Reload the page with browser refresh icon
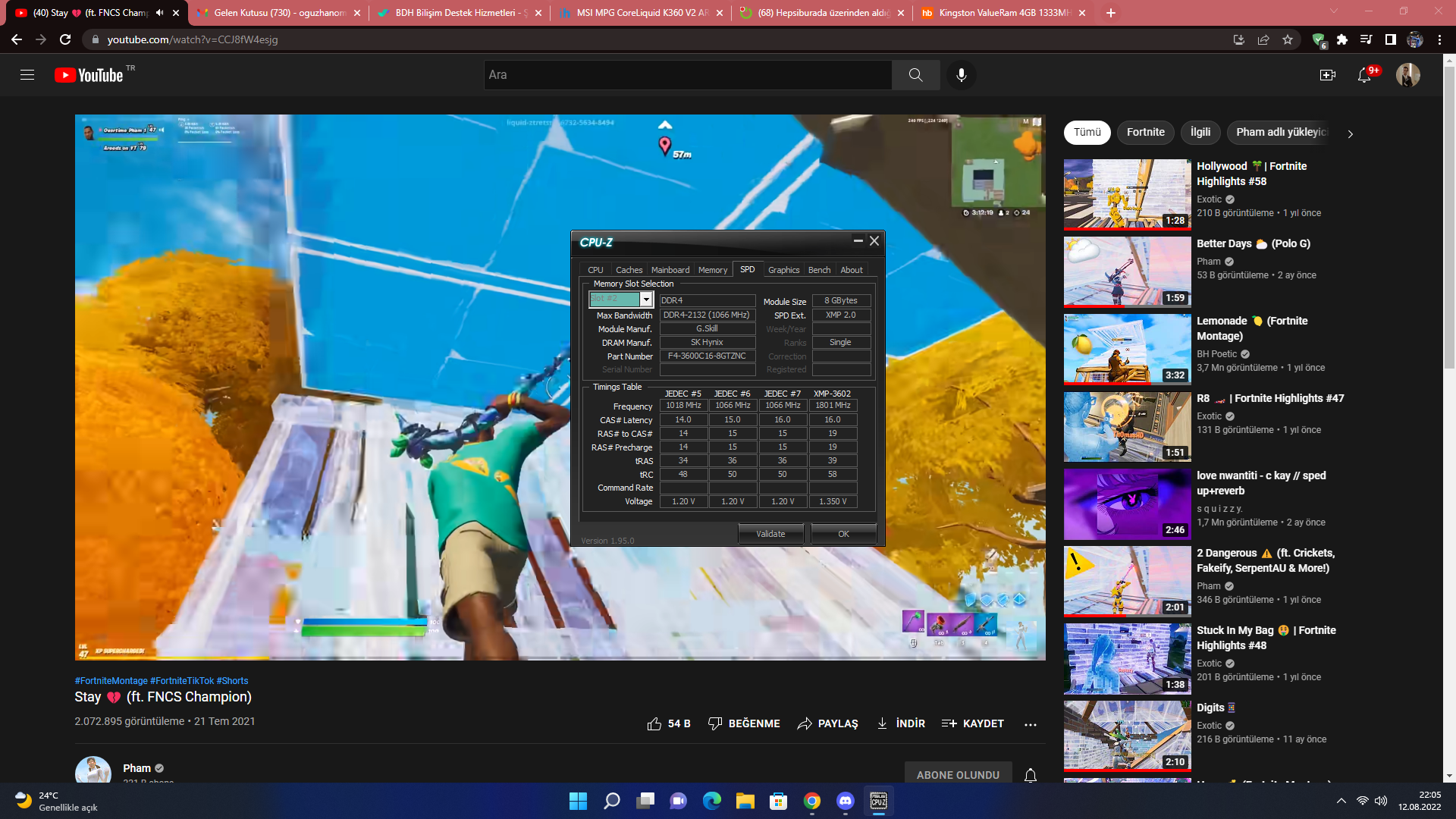Viewport: 1456px width, 819px height. pyautogui.click(x=65, y=39)
